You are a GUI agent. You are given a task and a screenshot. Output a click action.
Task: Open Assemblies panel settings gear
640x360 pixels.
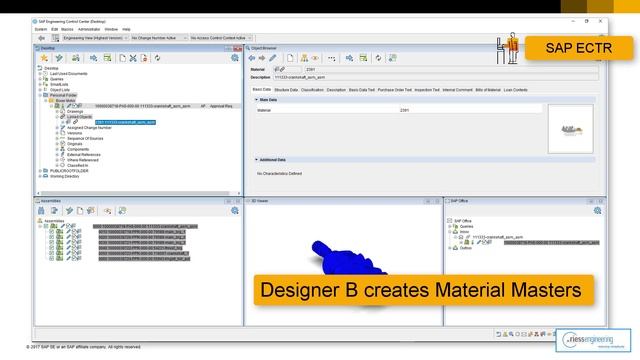click(x=235, y=211)
